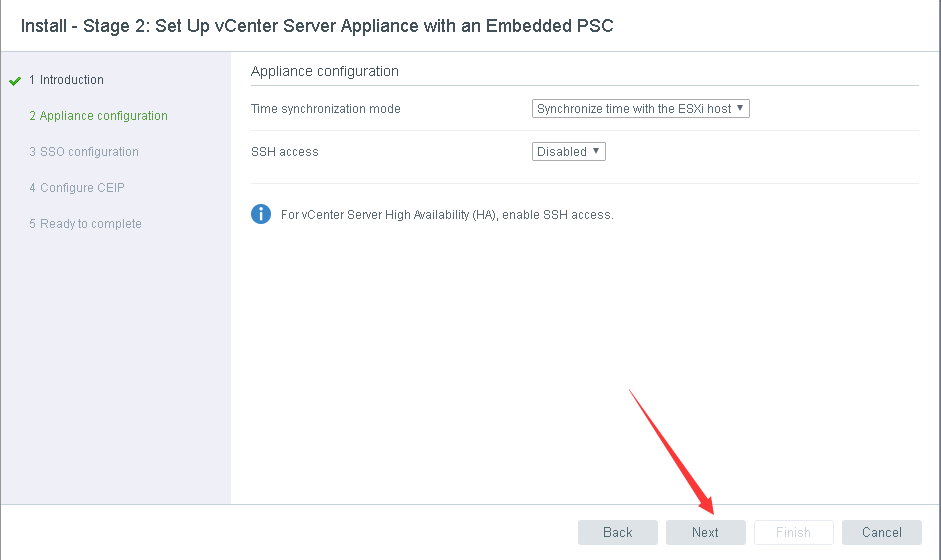Open the Time synchronization mode dropdown
The image size is (941, 560).
pyautogui.click(x=640, y=109)
